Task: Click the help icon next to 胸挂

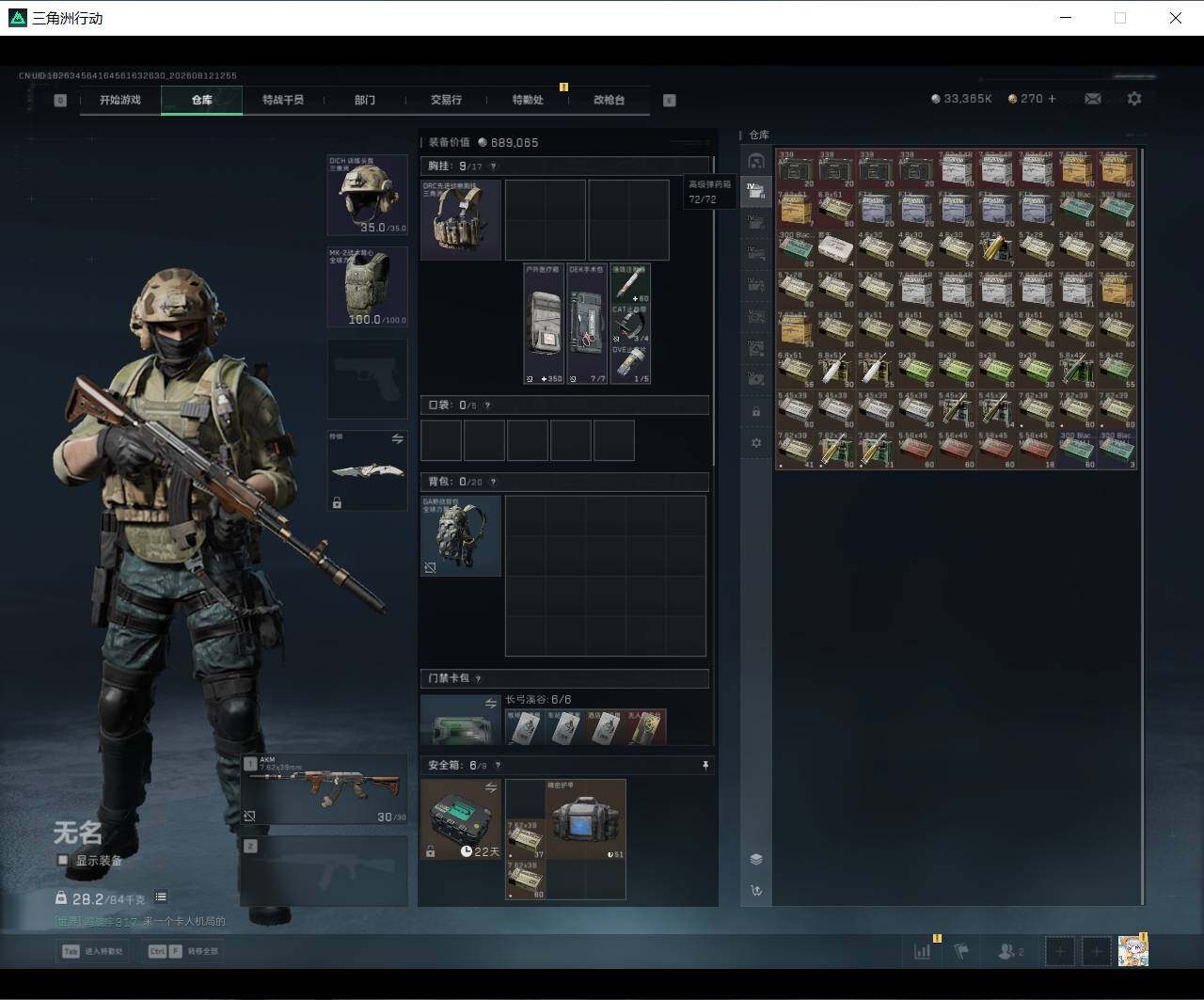Action: tap(493, 167)
